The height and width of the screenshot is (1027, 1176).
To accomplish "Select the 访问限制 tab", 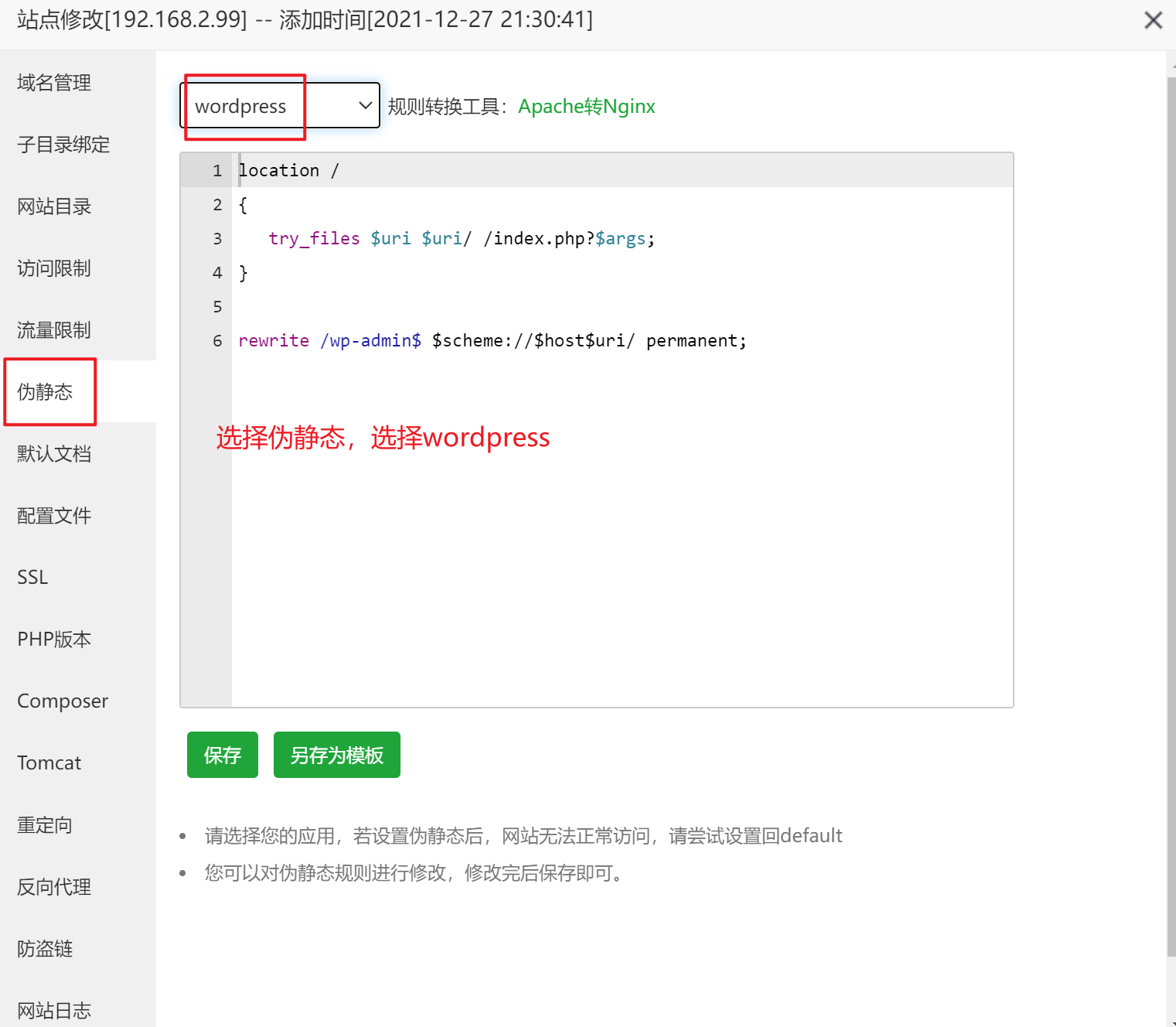I will pyautogui.click(x=78, y=268).
